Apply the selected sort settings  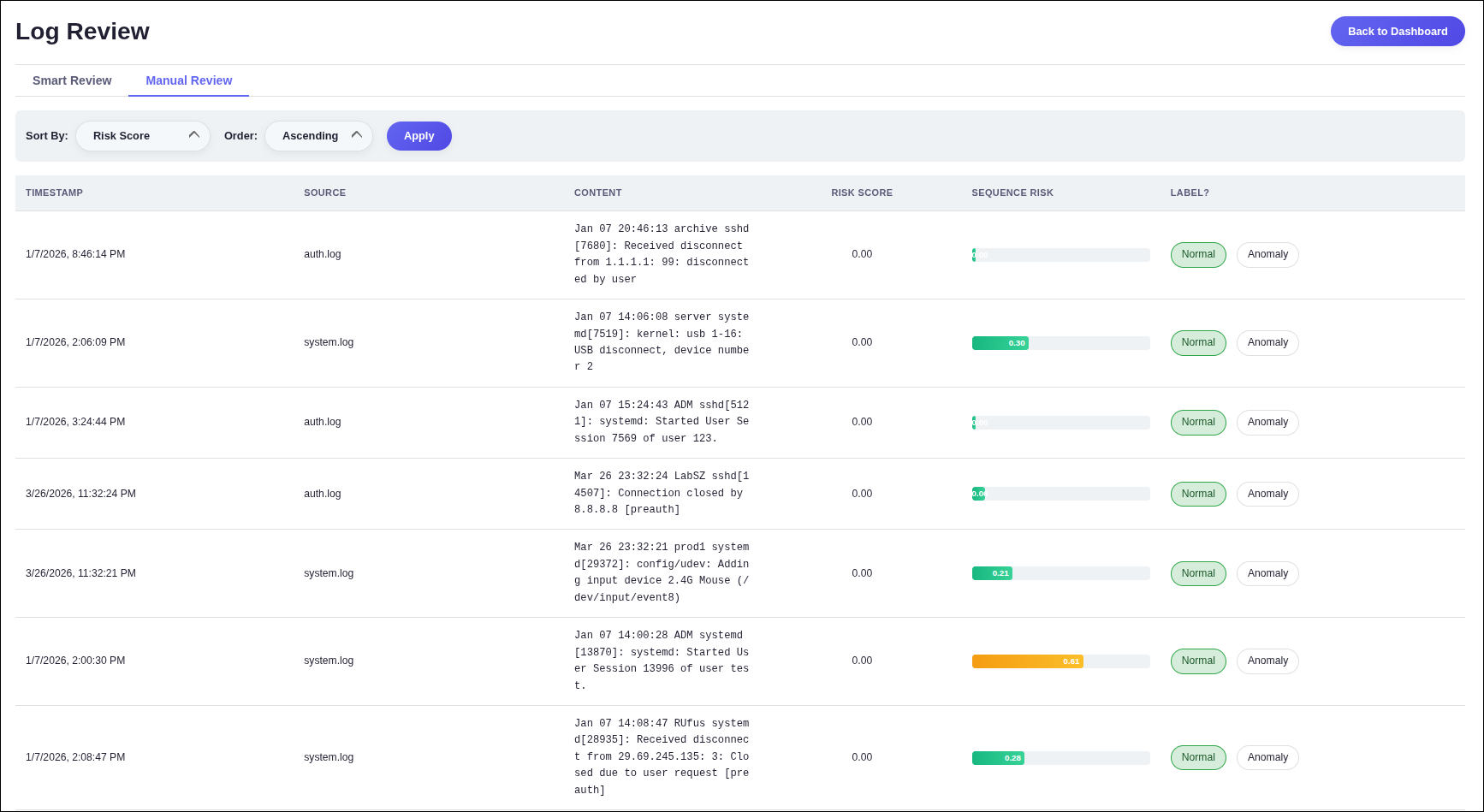(x=419, y=136)
